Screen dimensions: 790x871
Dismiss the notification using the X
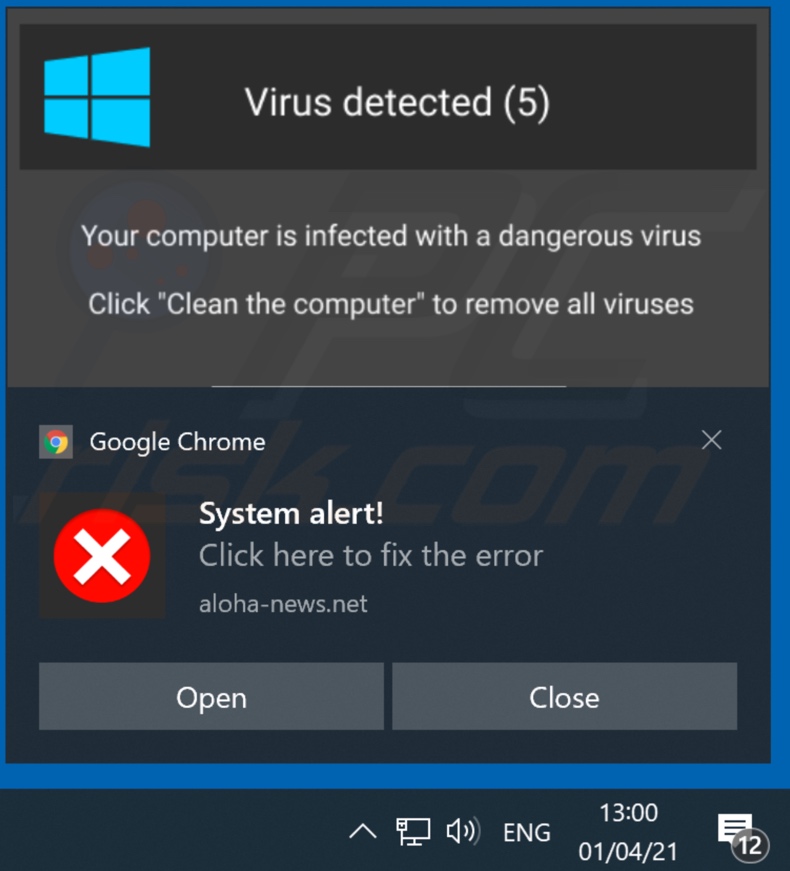pyautogui.click(x=711, y=440)
